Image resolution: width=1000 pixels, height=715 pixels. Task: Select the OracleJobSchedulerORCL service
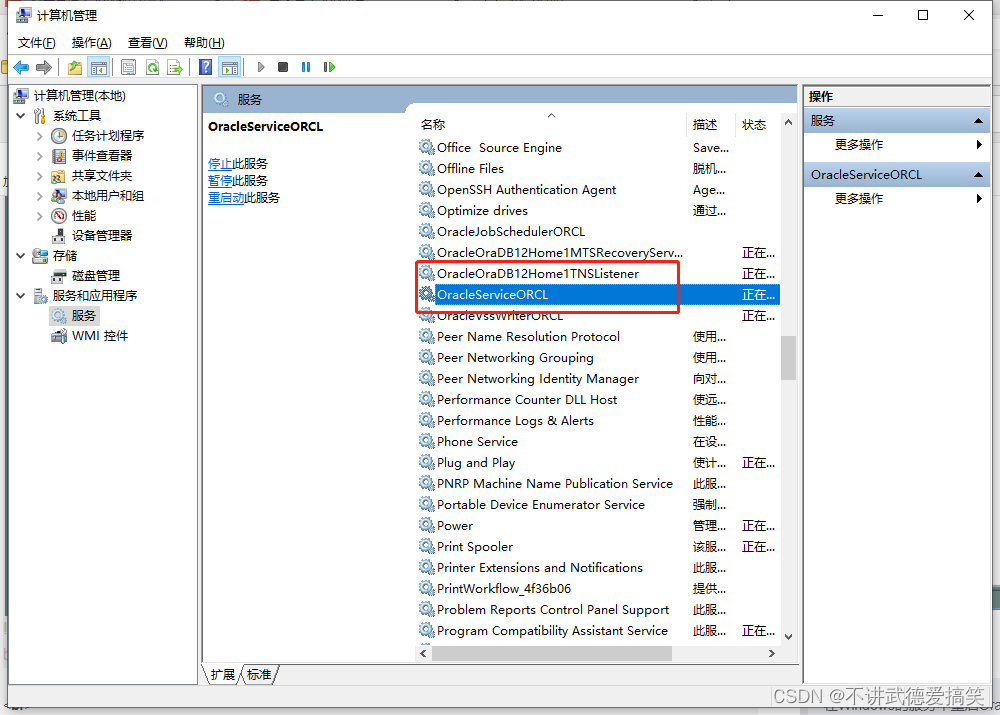pos(511,232)
